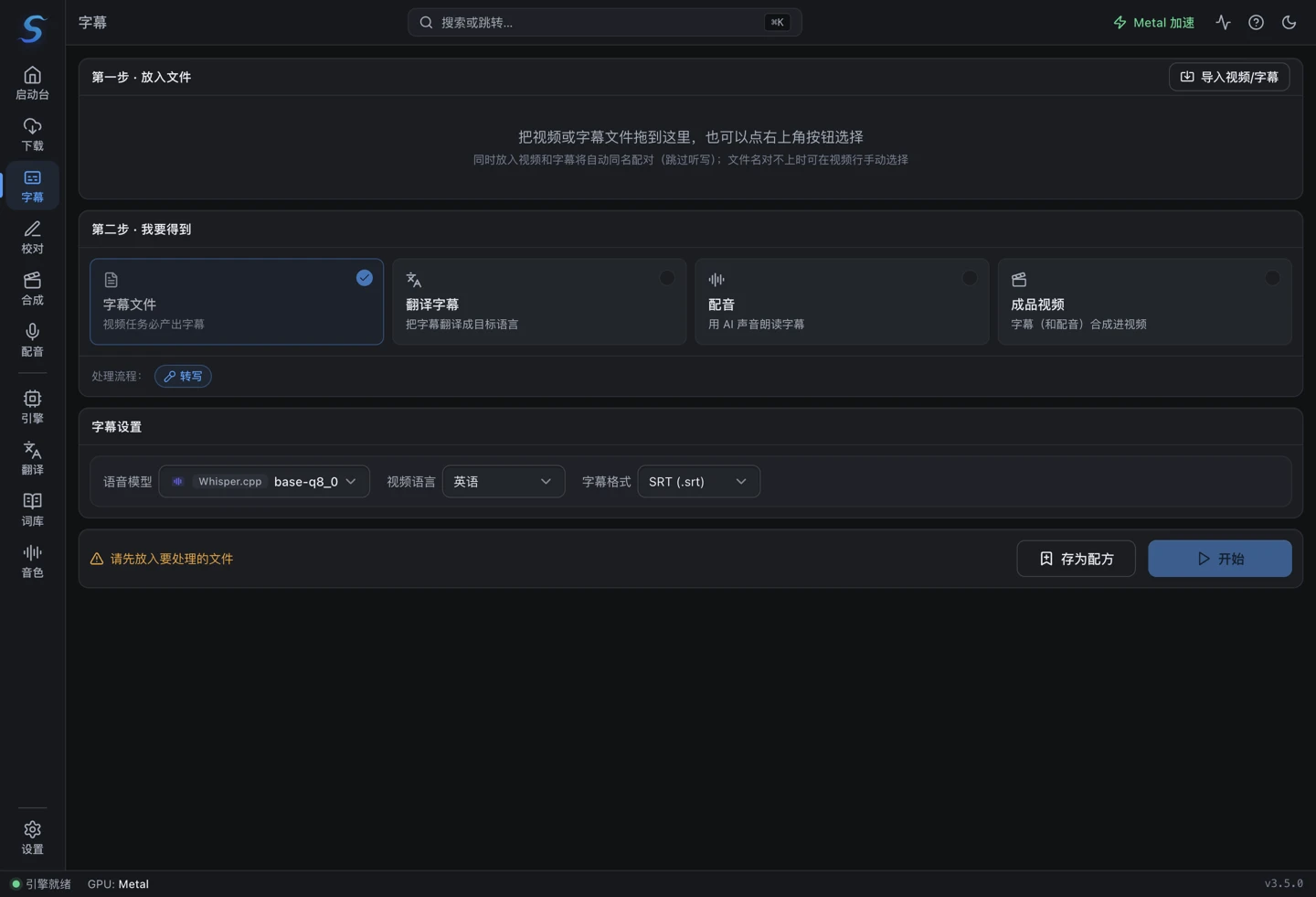Click the 配音 card waveform icon
Image resolution: width=1316 pixels, height=897 pixels.
[x=716, y=280]
